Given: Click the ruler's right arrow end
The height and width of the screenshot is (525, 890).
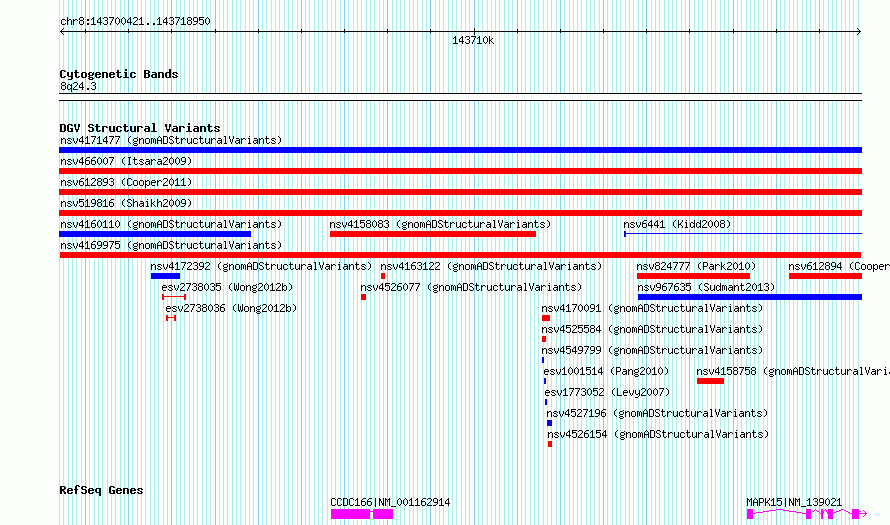Looking at the screenshot, I should click(x=859, y=32).
